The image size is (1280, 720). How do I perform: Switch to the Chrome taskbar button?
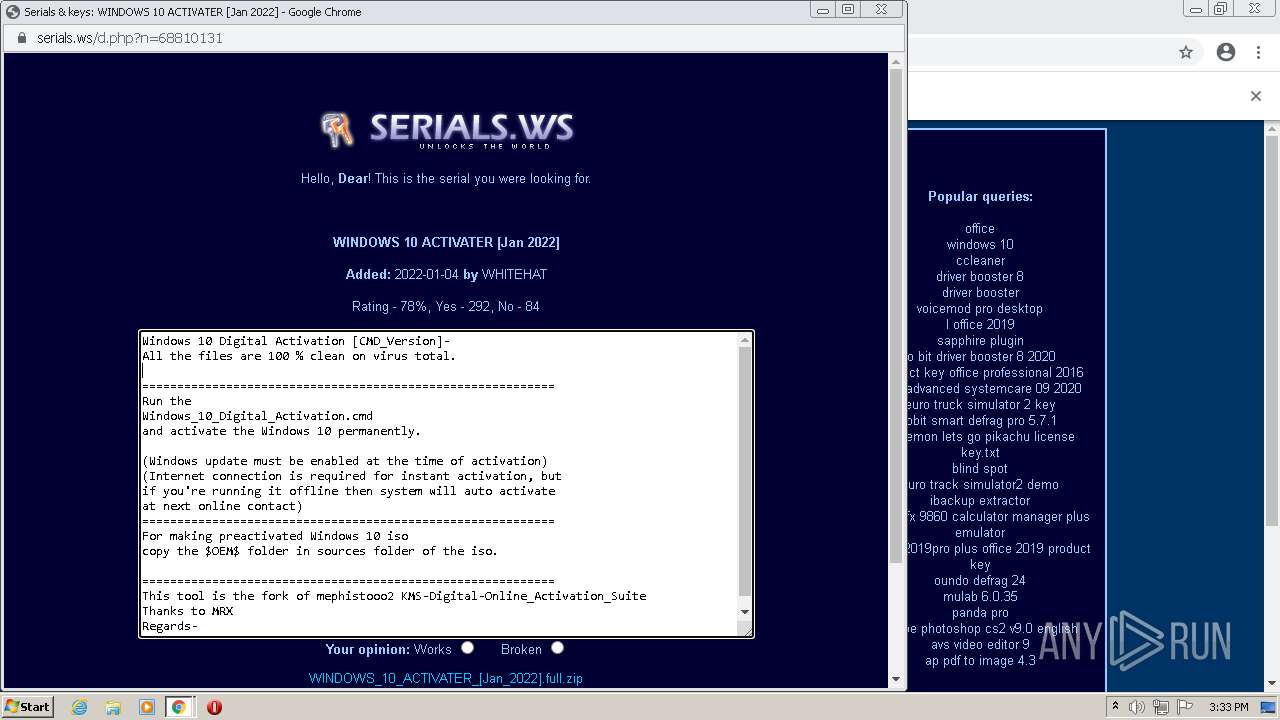(x=178, y=707)
